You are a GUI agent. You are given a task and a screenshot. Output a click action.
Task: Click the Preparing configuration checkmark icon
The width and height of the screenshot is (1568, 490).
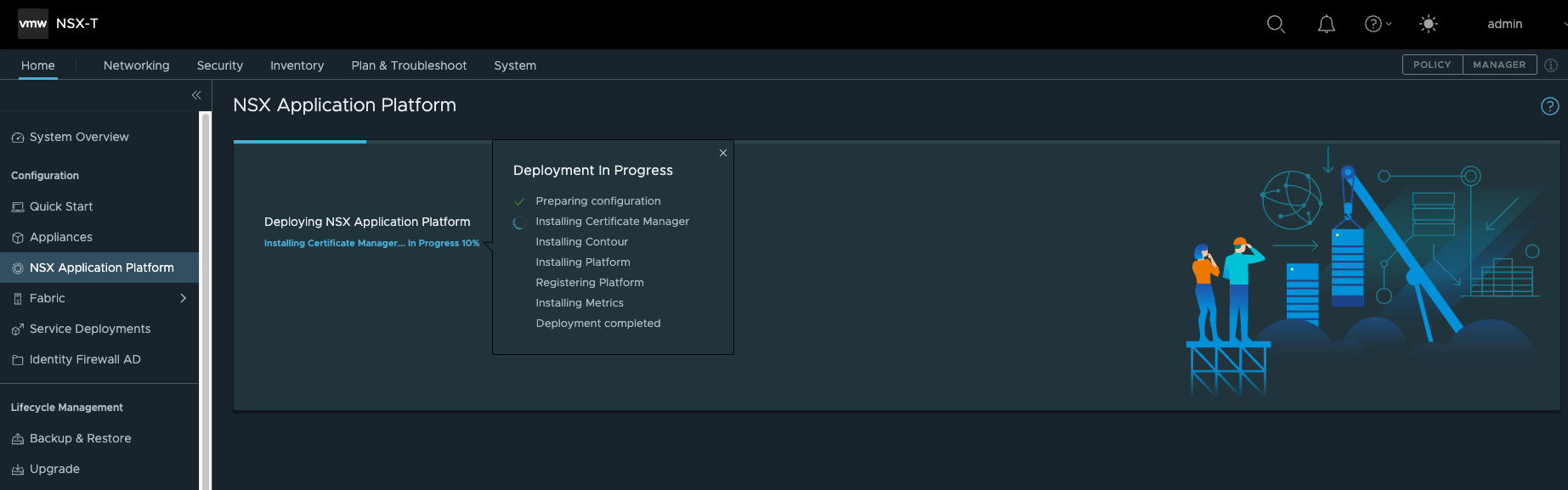coord(519,202)
